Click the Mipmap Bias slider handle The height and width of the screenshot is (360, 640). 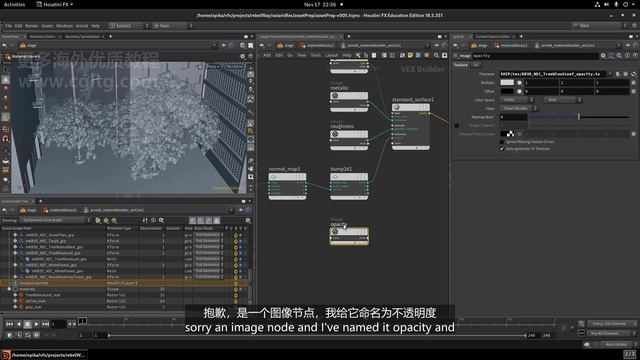pyautogui.click(x=579, y=117)
